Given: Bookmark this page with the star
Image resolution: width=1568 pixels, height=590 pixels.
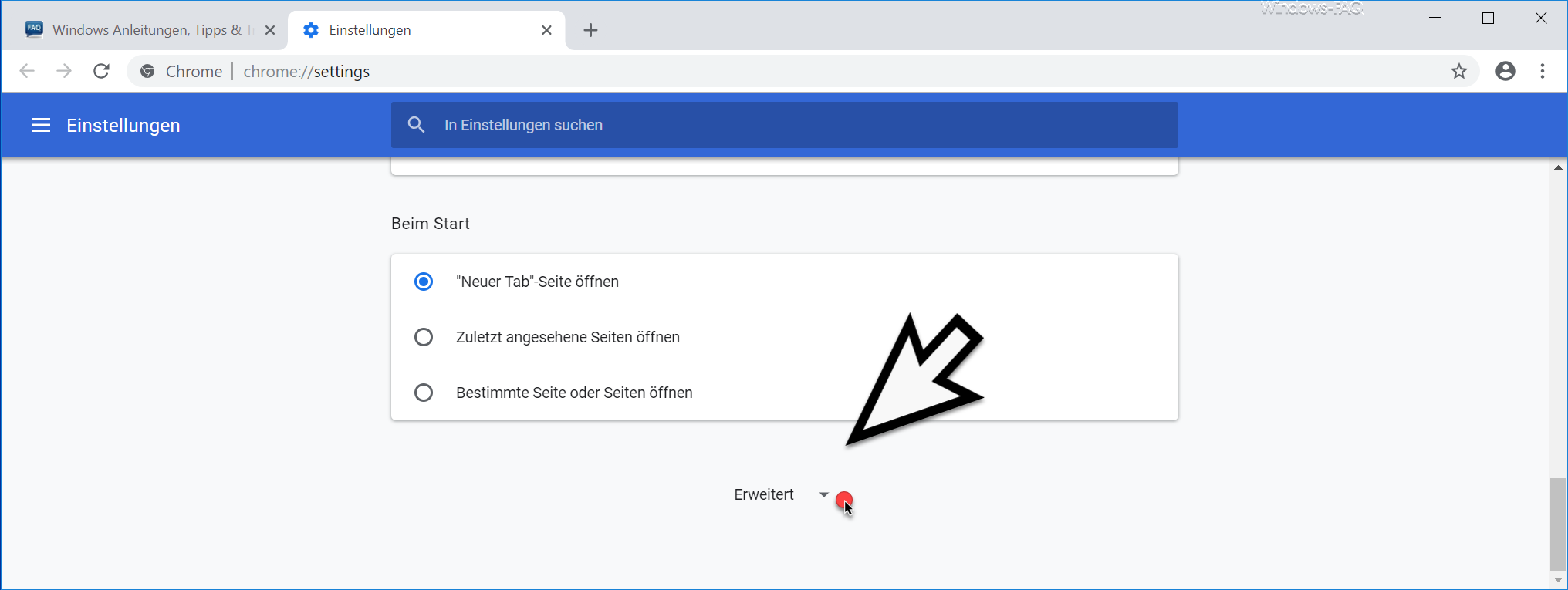Looking at the screenshot, I should click(x=1458, y=72).
